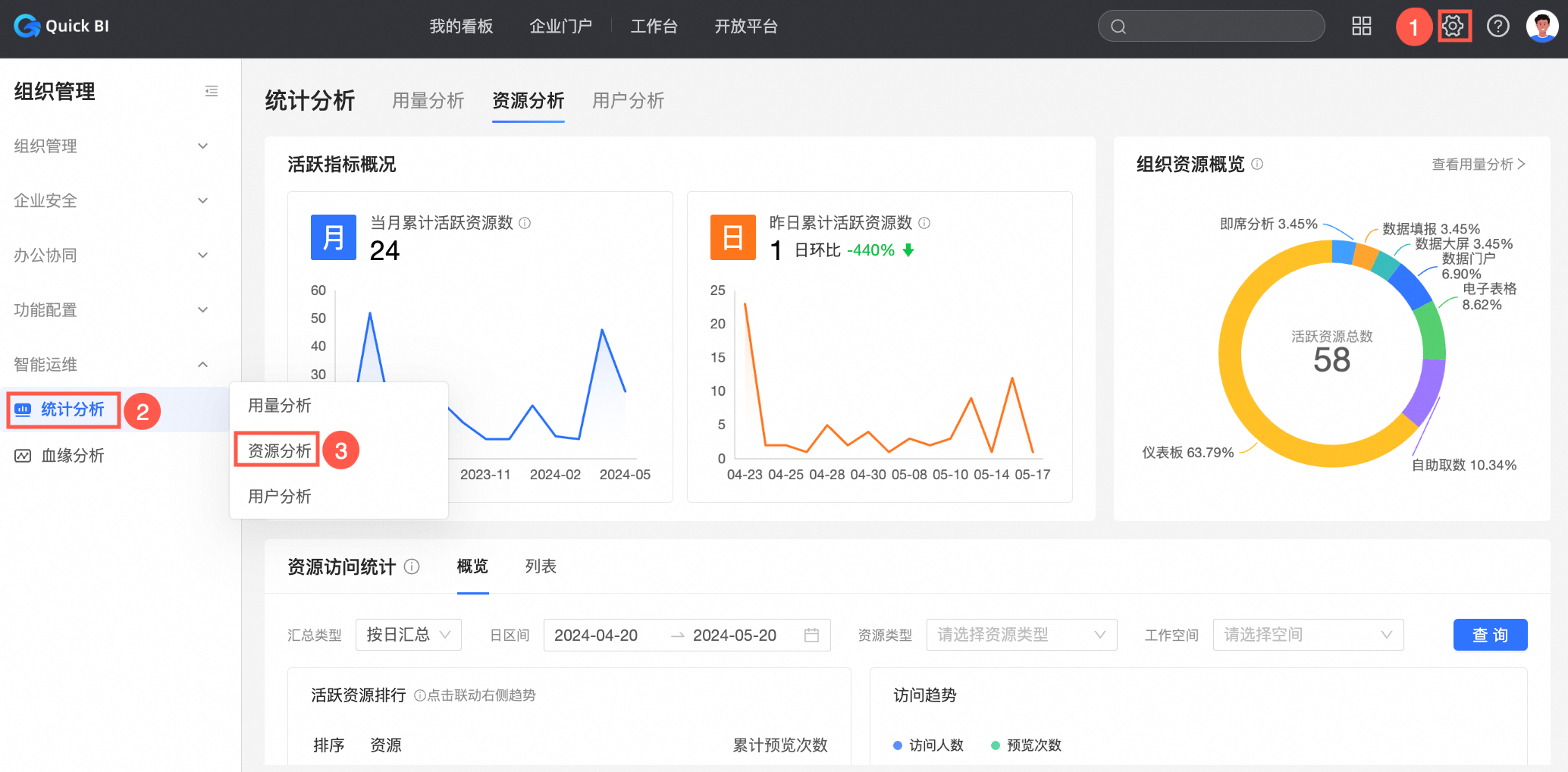
Task: Switch to the 用量分析 tab
Action: (428, 101)
